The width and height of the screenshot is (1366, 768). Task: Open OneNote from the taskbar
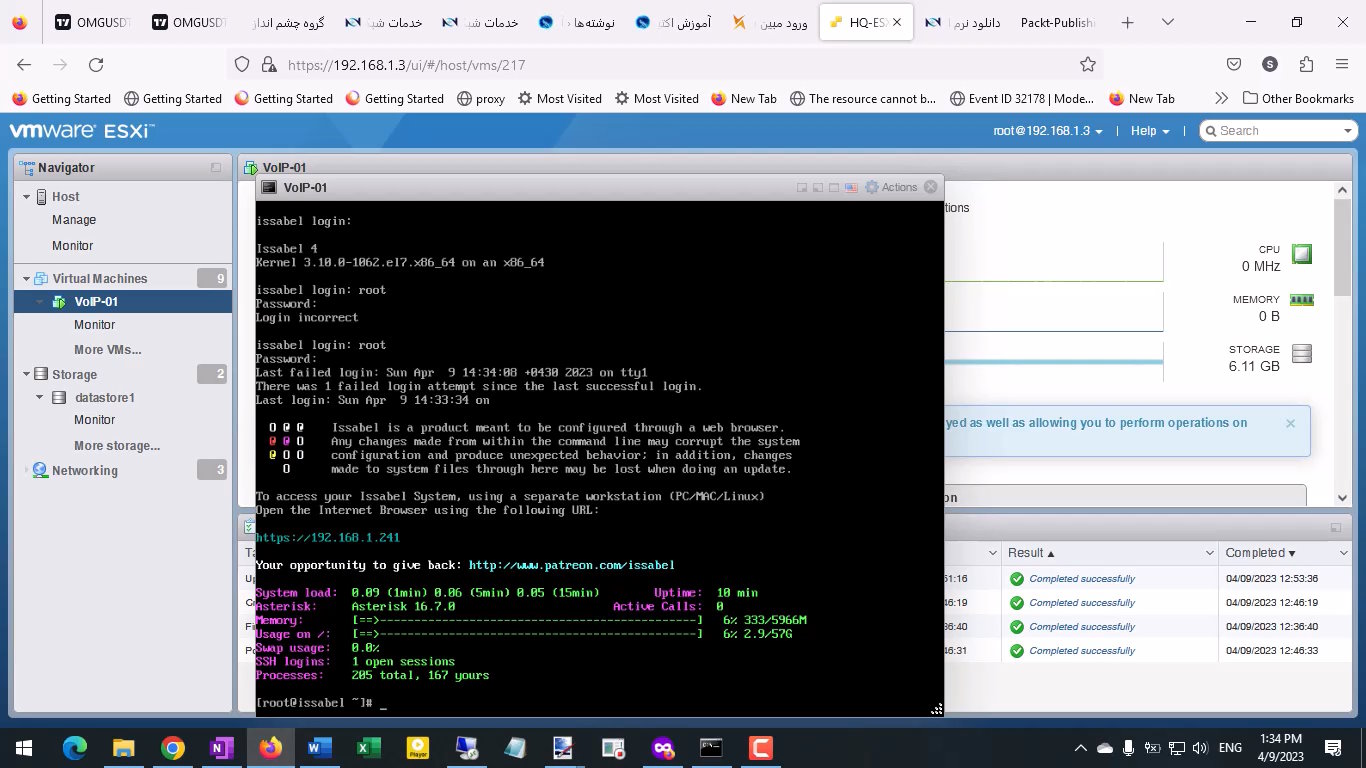[221, 747]
